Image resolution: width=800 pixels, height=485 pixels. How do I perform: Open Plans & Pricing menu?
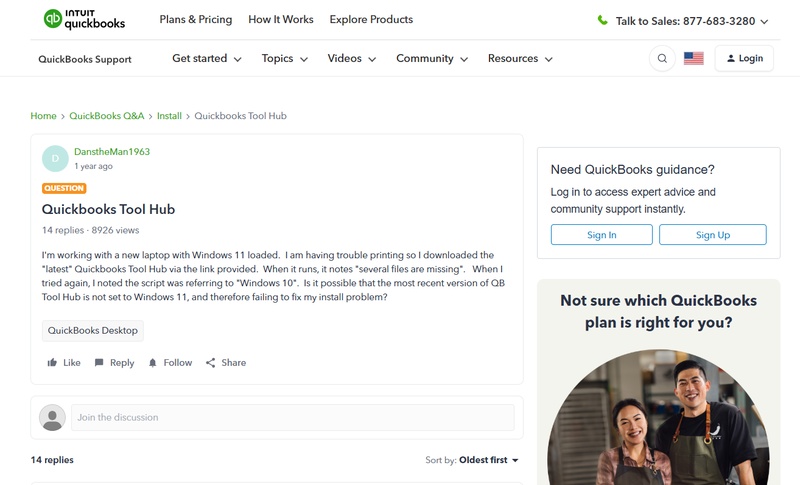point(196,19)
